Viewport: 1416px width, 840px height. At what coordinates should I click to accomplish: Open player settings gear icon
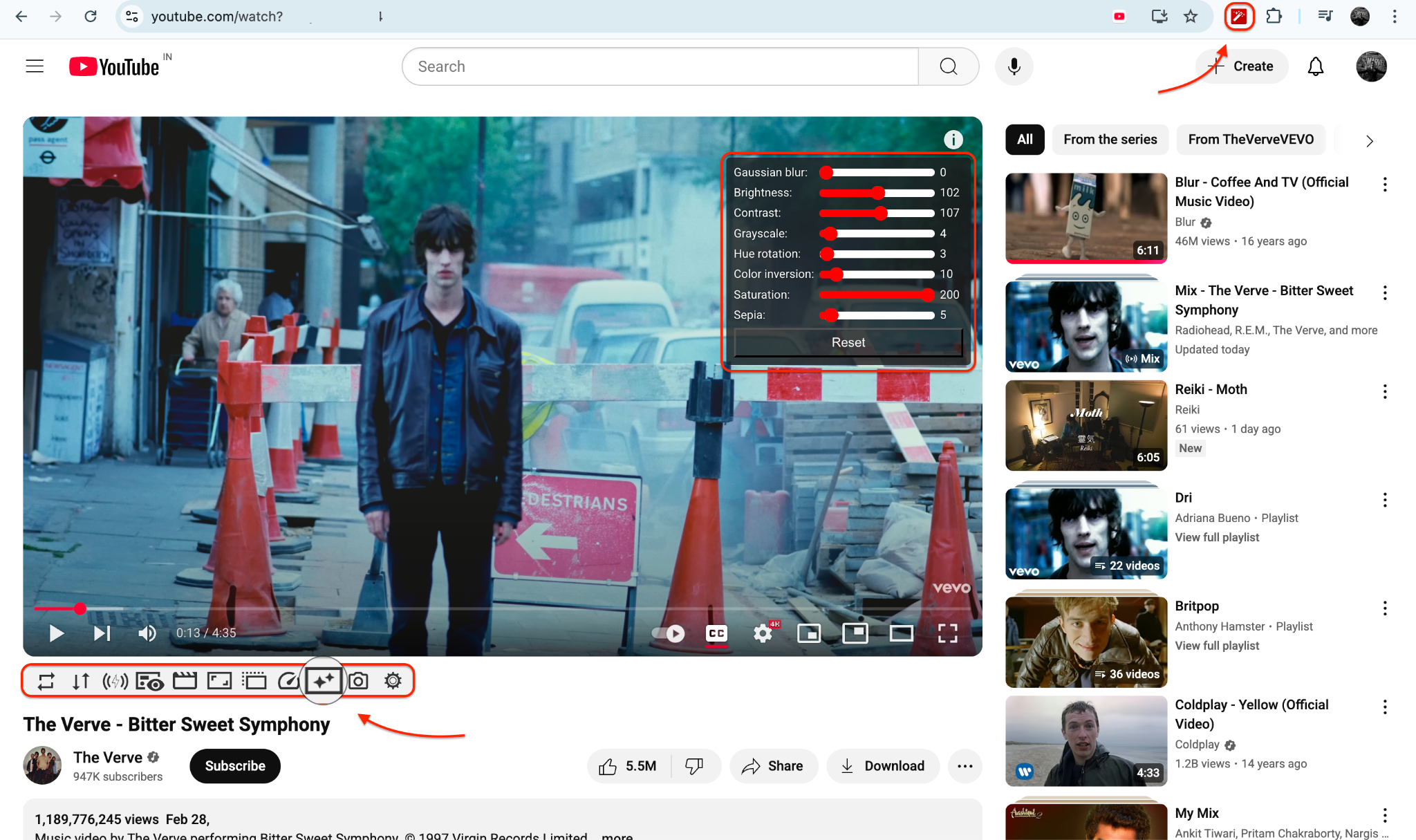click(x=763, y=633)
